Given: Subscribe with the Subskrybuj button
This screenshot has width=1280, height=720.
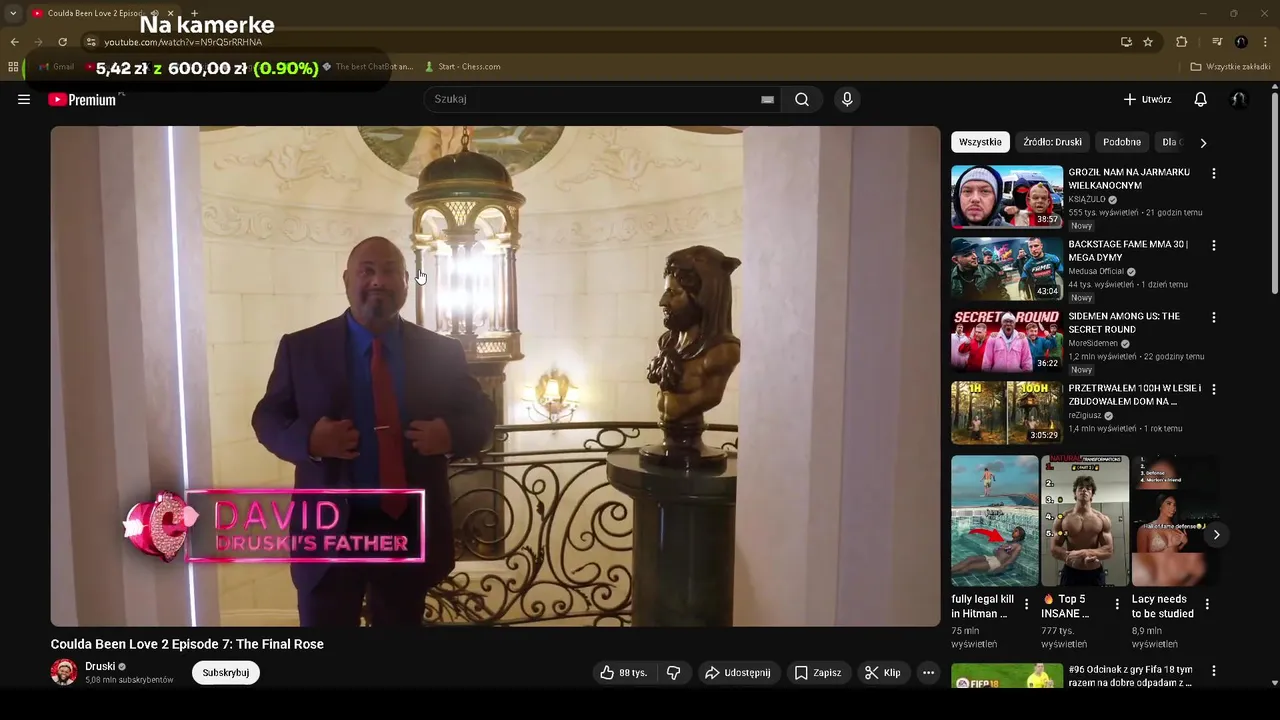Looking at the screenshot, I should click(x=226, y=673).
